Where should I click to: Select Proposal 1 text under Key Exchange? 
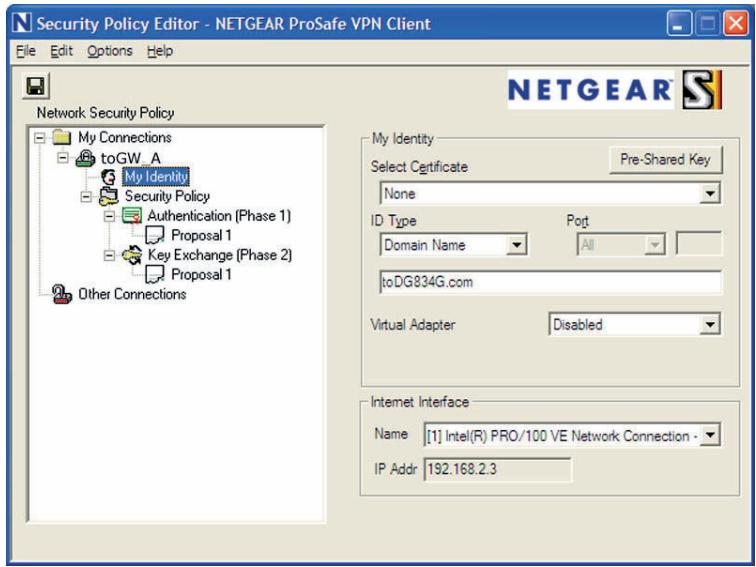click(x=202, y=274)
